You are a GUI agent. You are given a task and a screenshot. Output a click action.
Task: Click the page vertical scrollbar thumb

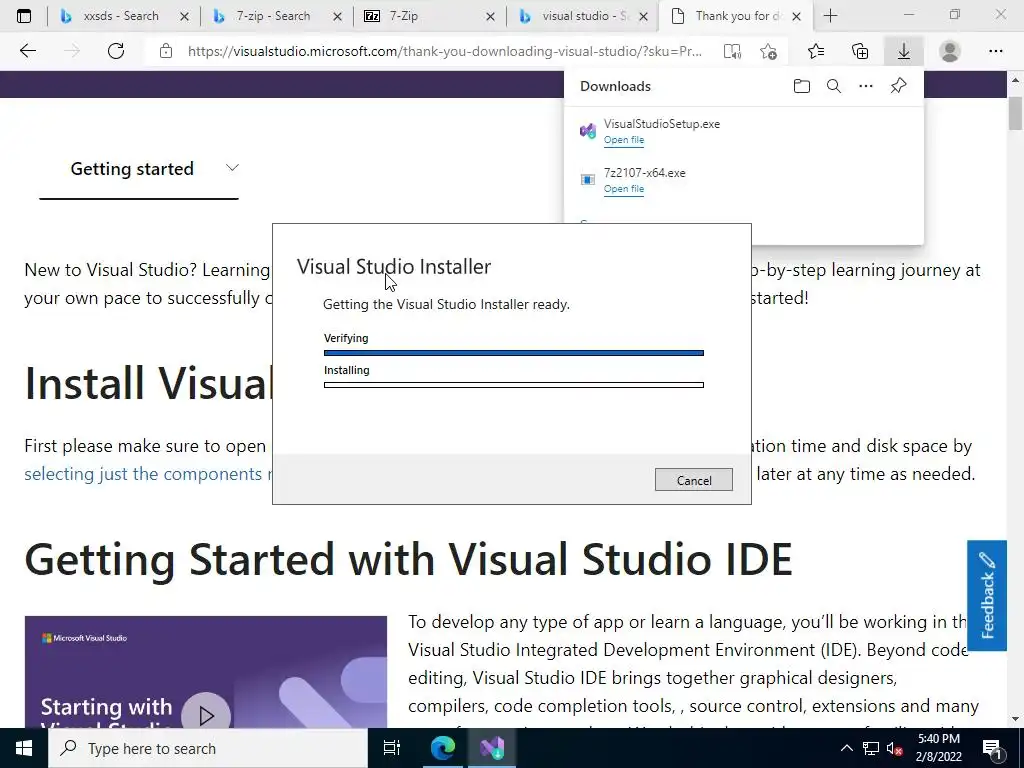pyautogui.click(x=1015, y=113)
